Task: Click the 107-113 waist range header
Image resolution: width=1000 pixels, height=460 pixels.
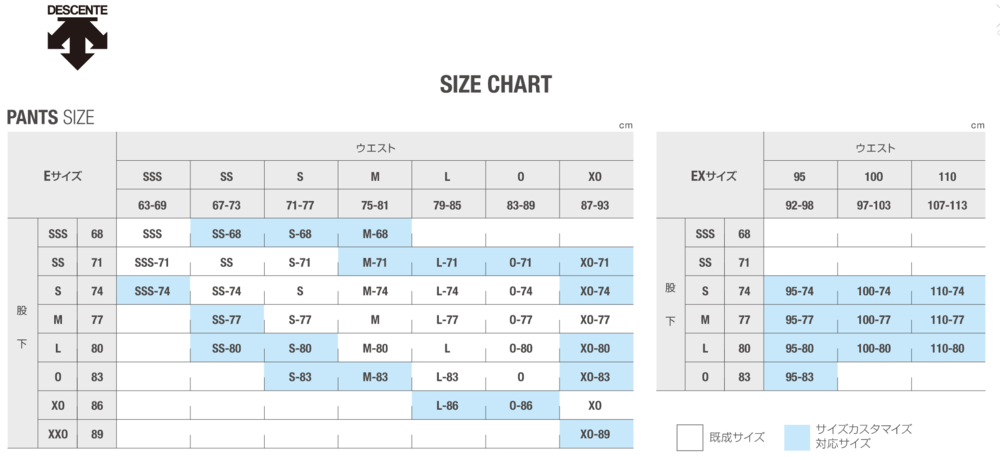Action: click(x=947, y=204)
